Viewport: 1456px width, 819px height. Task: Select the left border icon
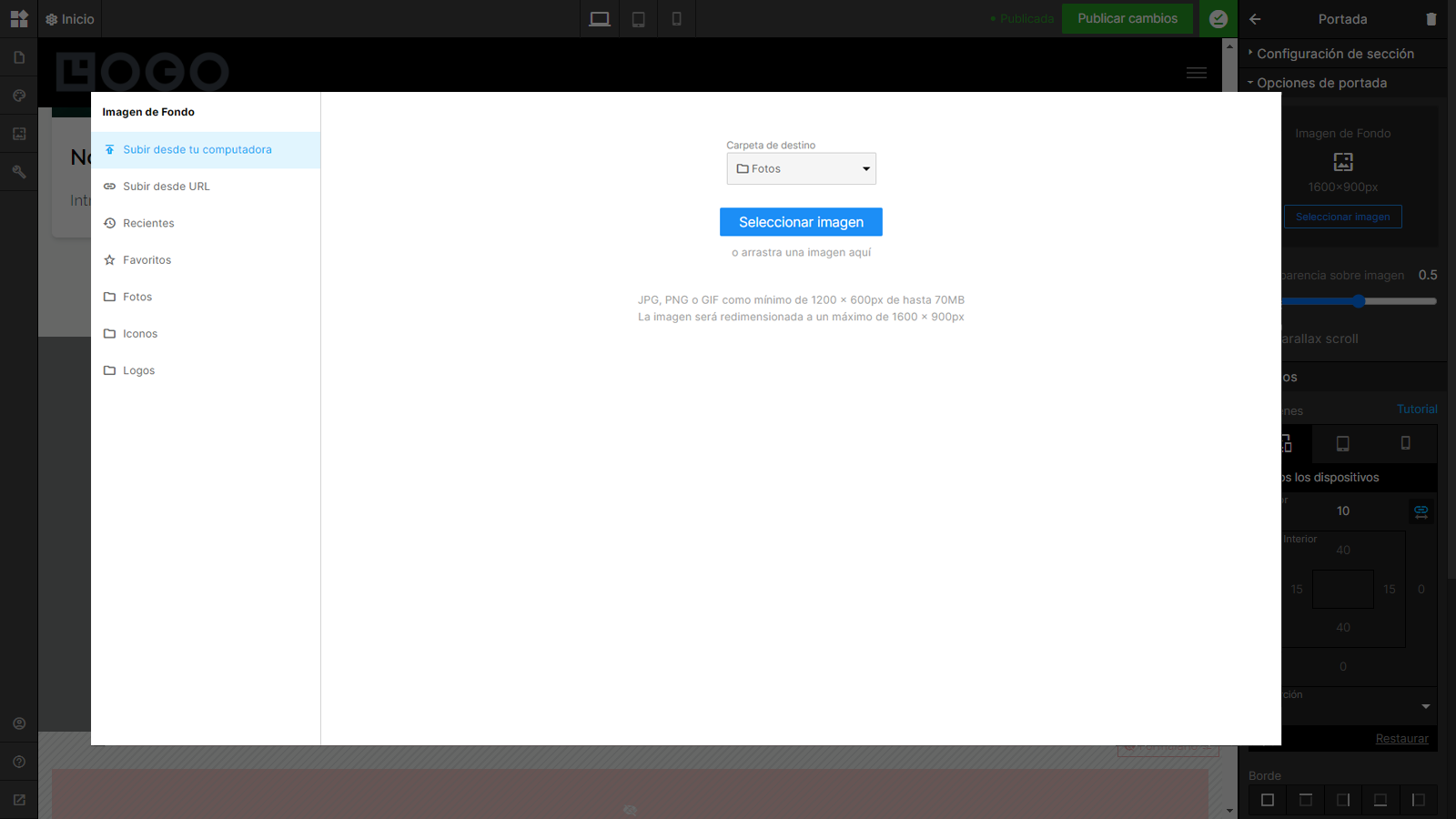coord(1418,800)
